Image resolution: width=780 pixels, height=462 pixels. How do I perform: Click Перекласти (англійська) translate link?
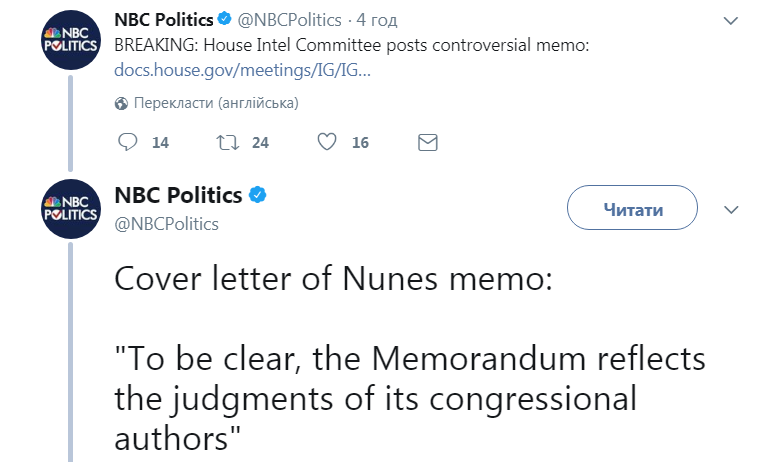point(215,103)
